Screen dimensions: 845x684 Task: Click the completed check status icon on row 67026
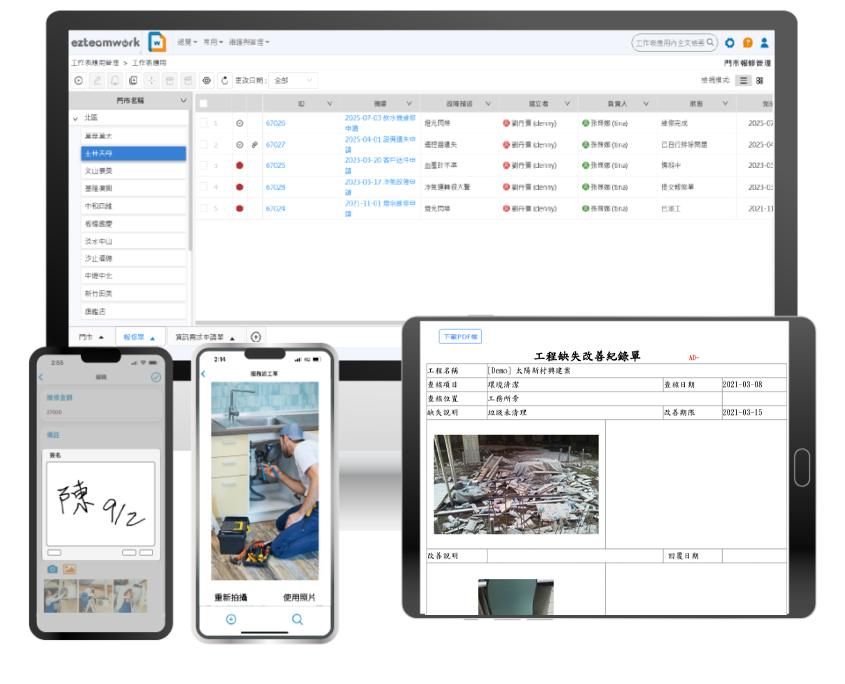point(240,123)
